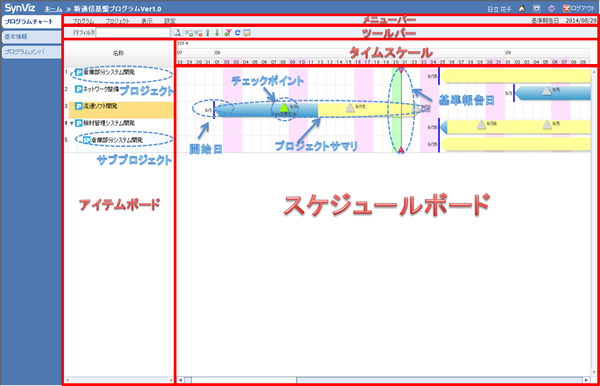
Task: Click the home icon in top header
Action: [x=522, y=8]
